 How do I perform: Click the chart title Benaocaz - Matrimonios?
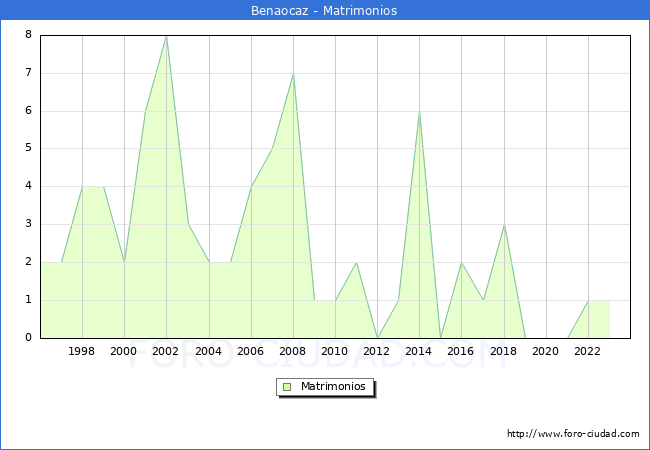(x=324, y=11)
